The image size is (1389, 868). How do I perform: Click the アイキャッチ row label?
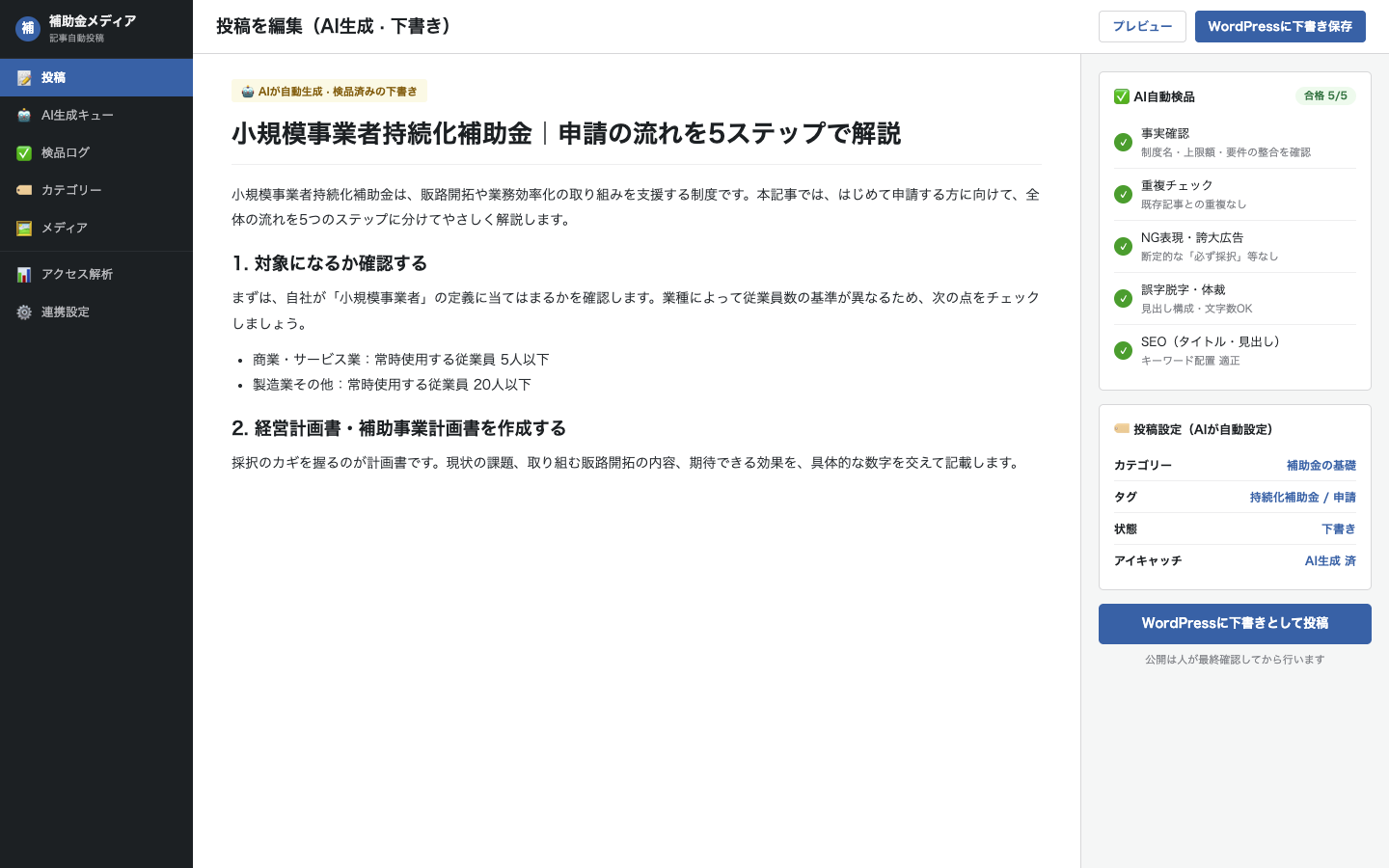coord(1148,561)
